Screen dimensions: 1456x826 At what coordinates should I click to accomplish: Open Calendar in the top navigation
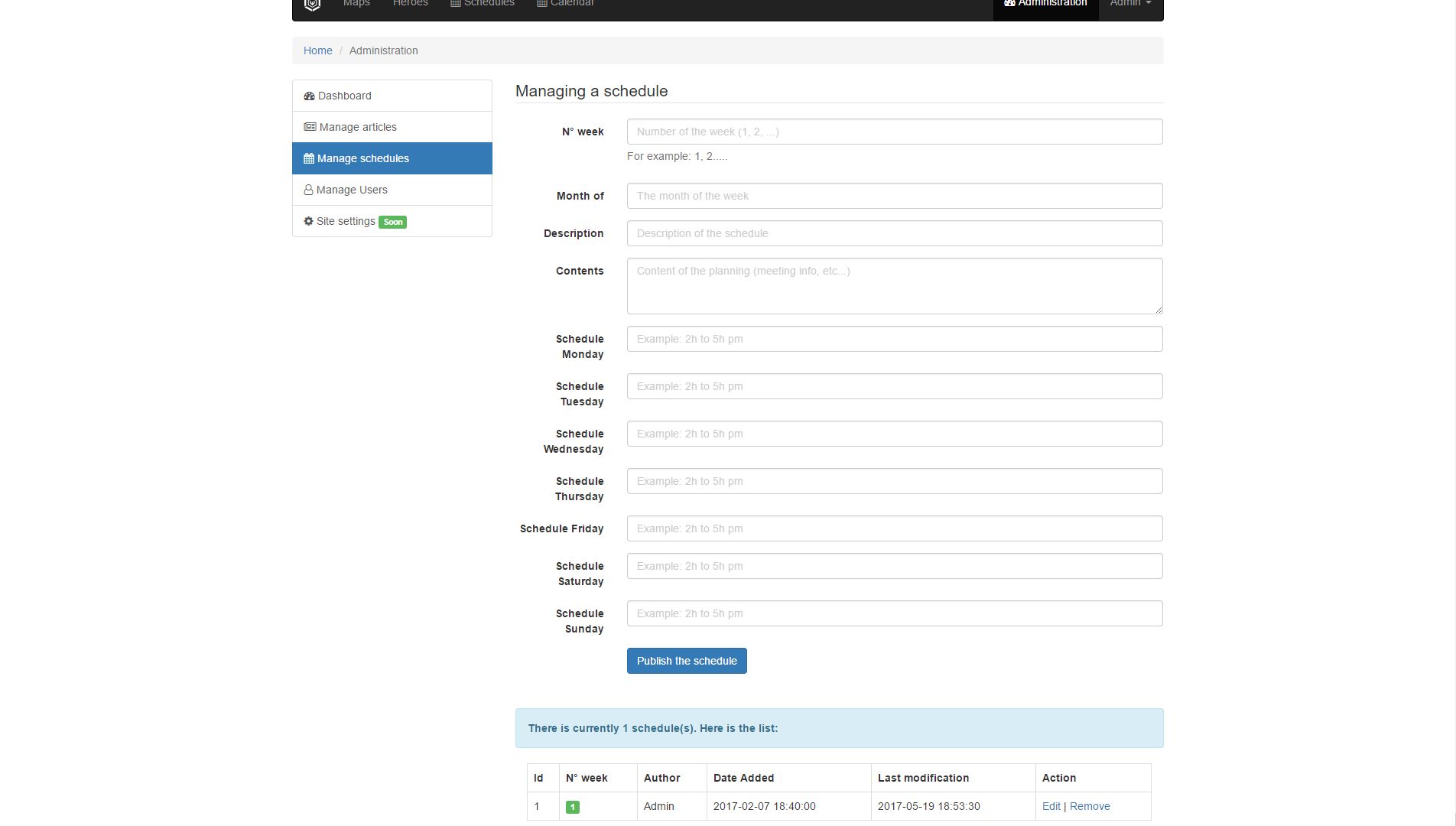point(565,4)
